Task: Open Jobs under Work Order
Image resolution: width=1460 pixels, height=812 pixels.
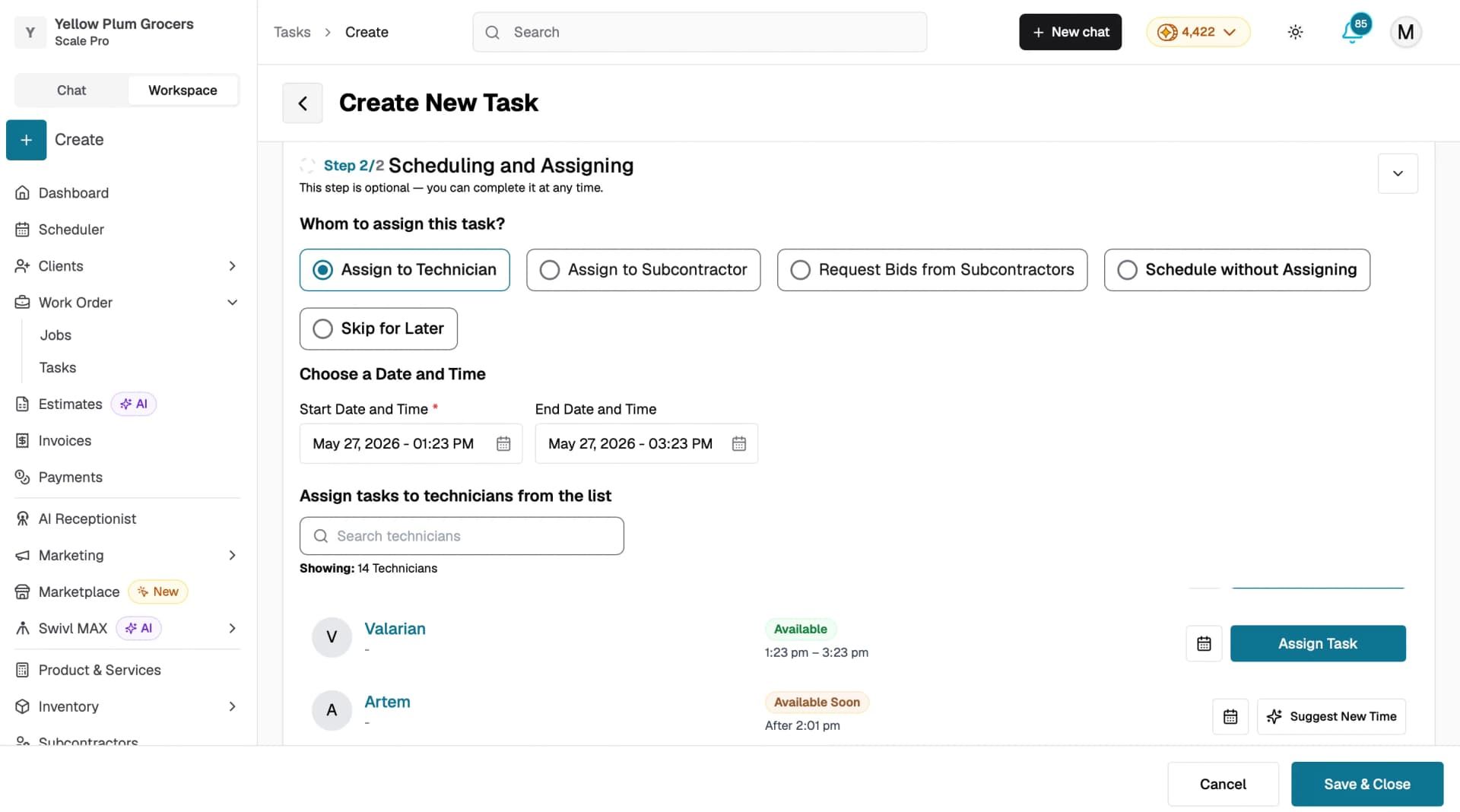Action: pos(56,335)
